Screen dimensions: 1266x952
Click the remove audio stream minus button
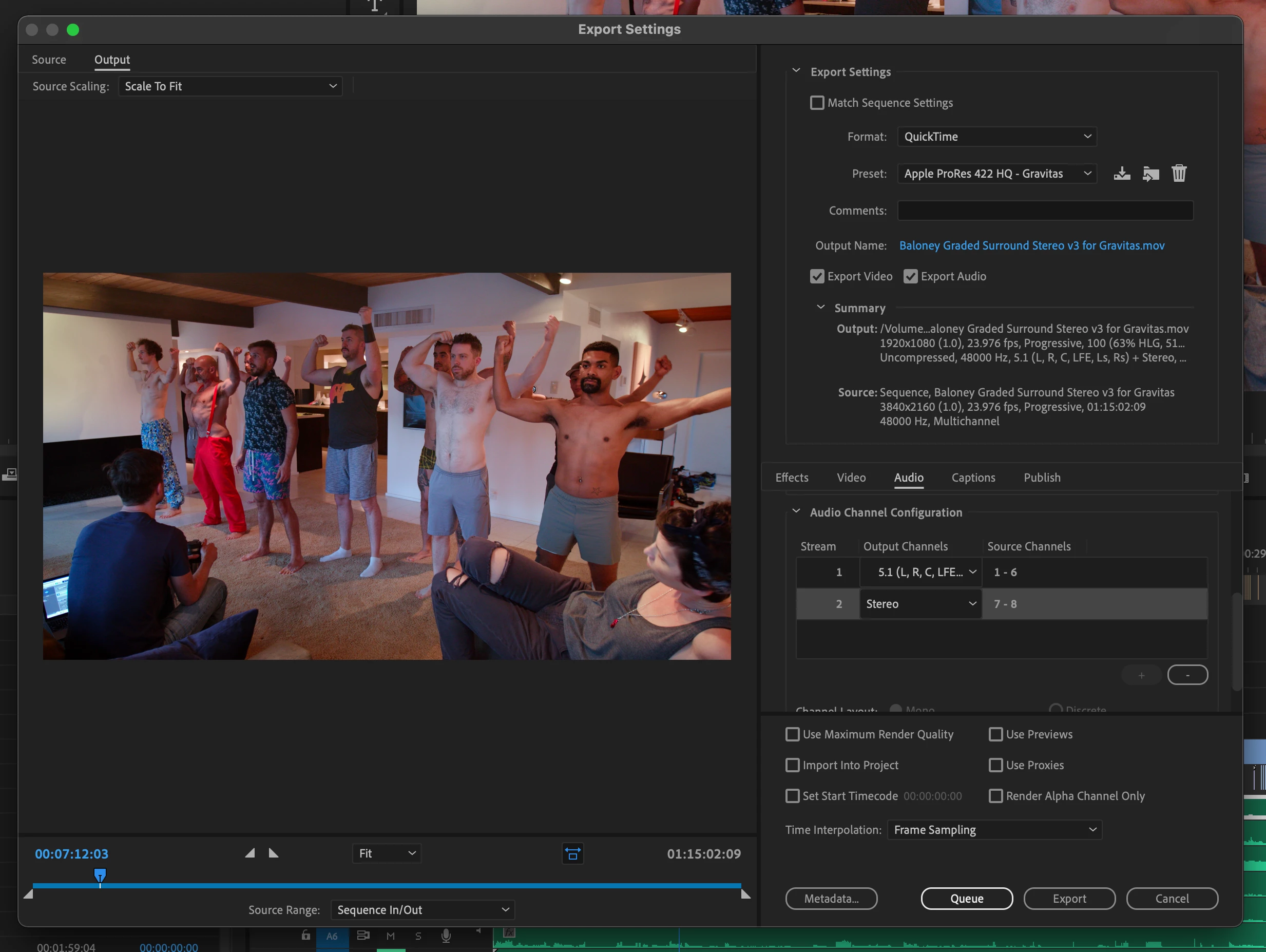click(1187, 675)
